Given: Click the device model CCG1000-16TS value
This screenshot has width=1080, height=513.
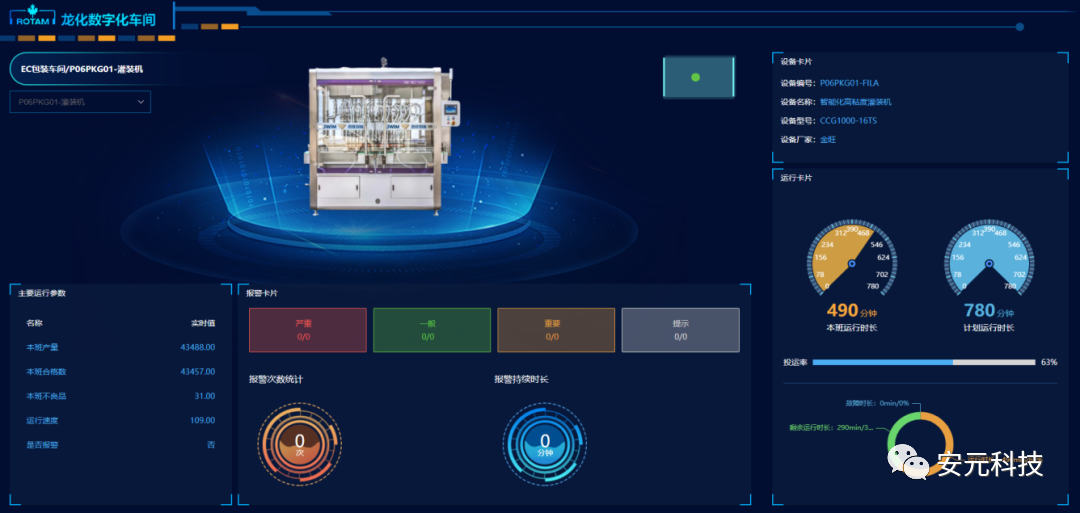Looking at the screenshot, I should 848,121.
